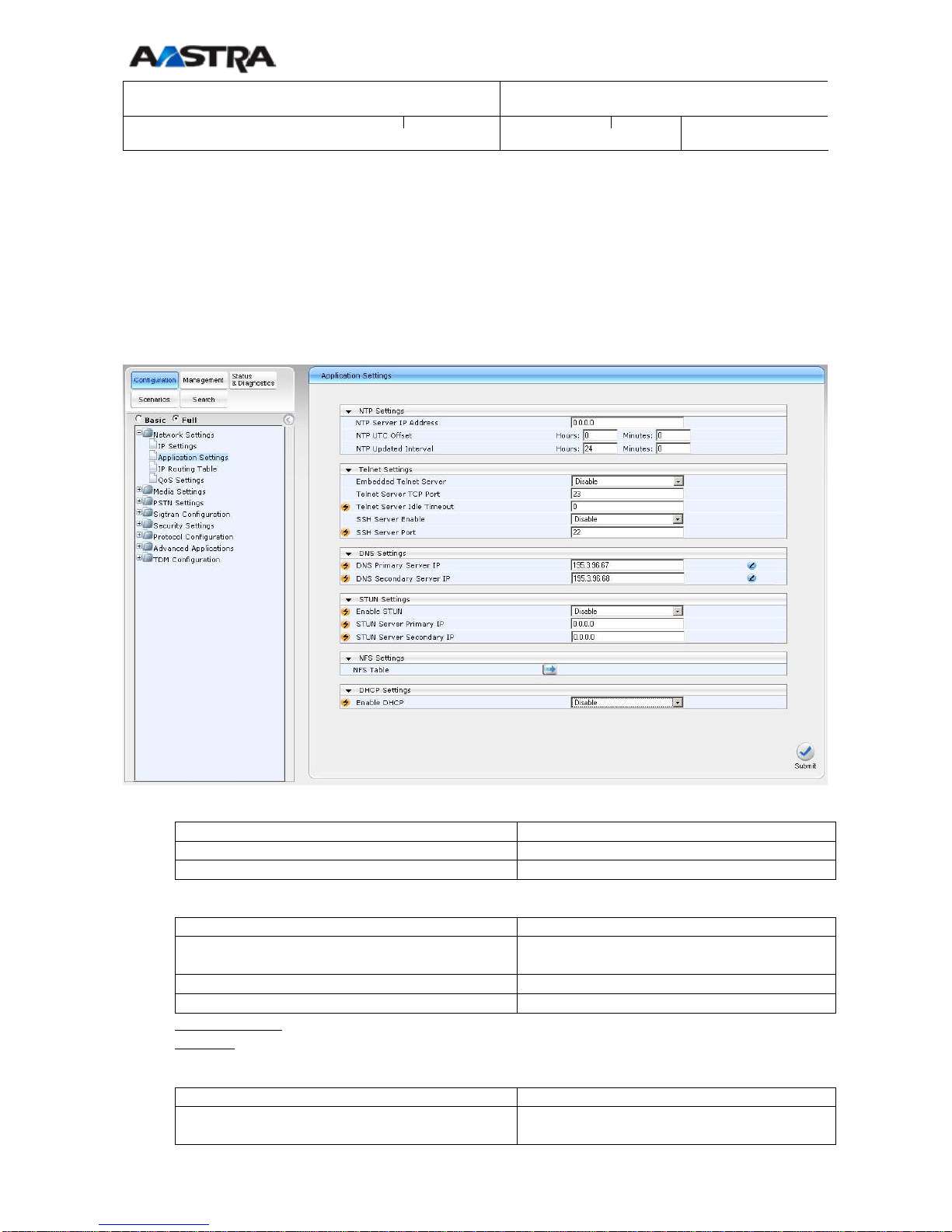Collapse the DNS Settings section
Viewport: 952px width, 1232px height.
point(349,554)
